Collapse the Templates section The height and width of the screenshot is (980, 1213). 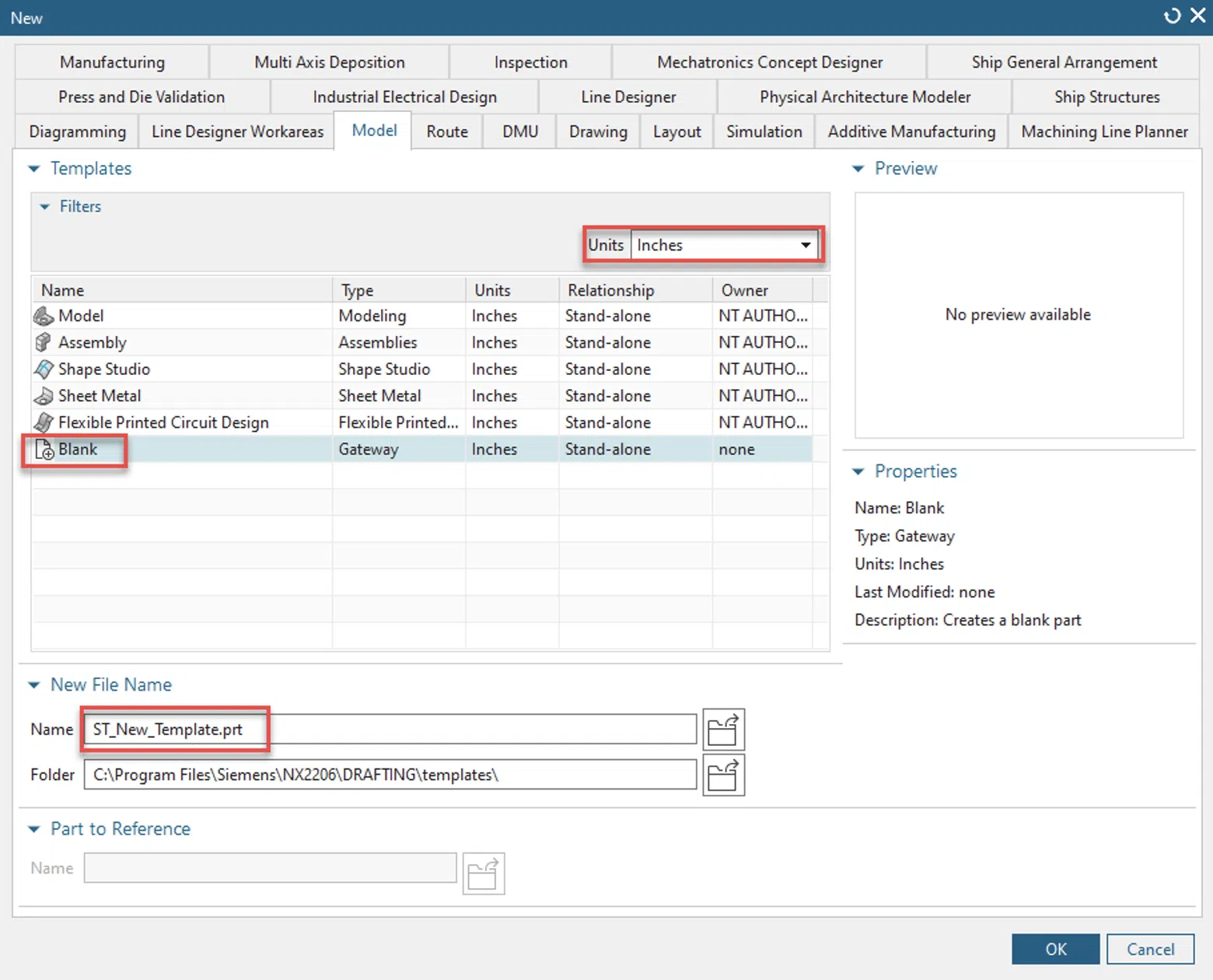(x=33, y=169)
